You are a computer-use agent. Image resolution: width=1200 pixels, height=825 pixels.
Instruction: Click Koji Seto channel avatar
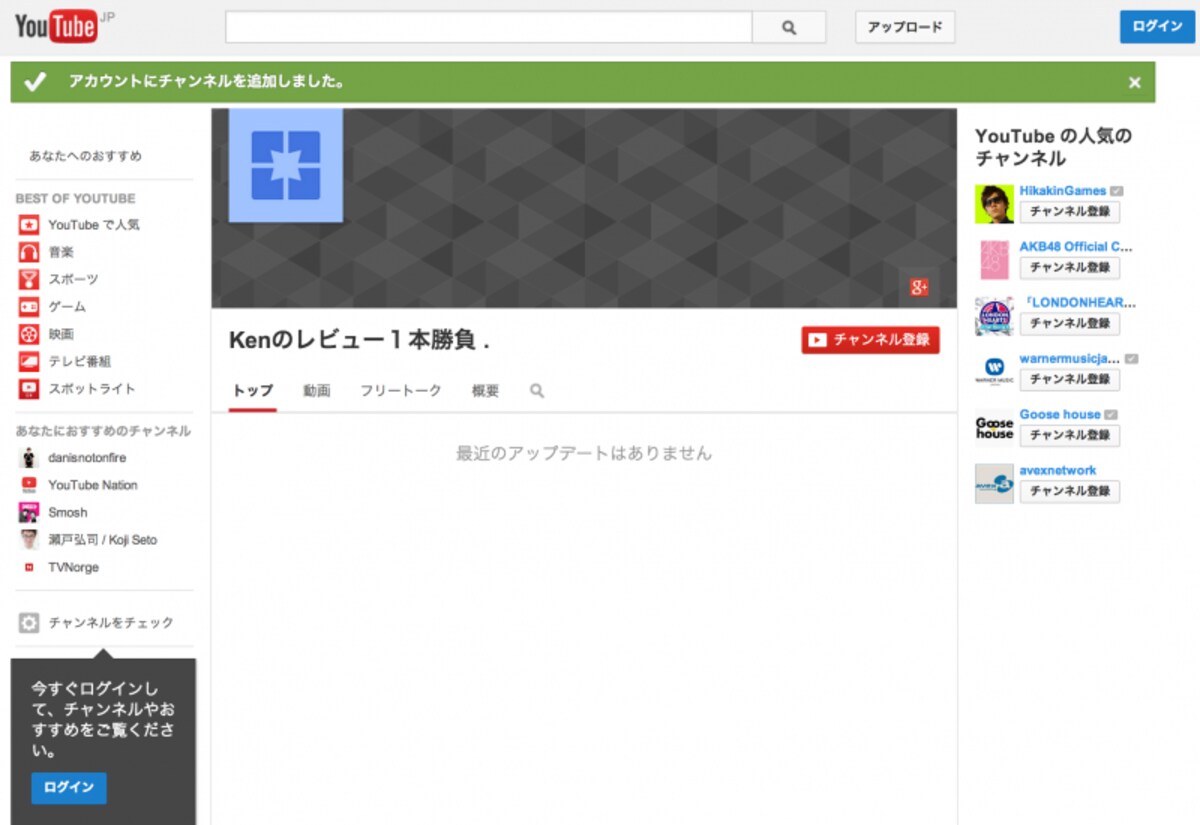click(x=29, y=540)
